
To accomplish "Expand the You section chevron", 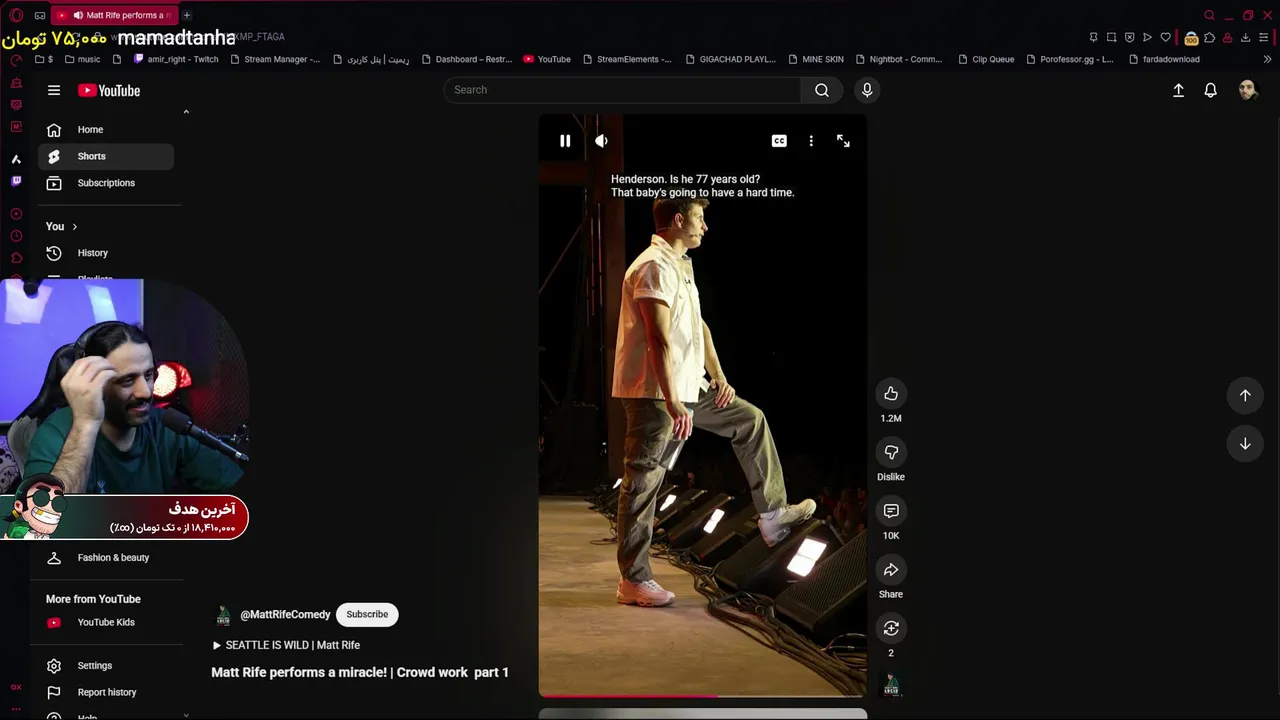I will click(74, 227).
